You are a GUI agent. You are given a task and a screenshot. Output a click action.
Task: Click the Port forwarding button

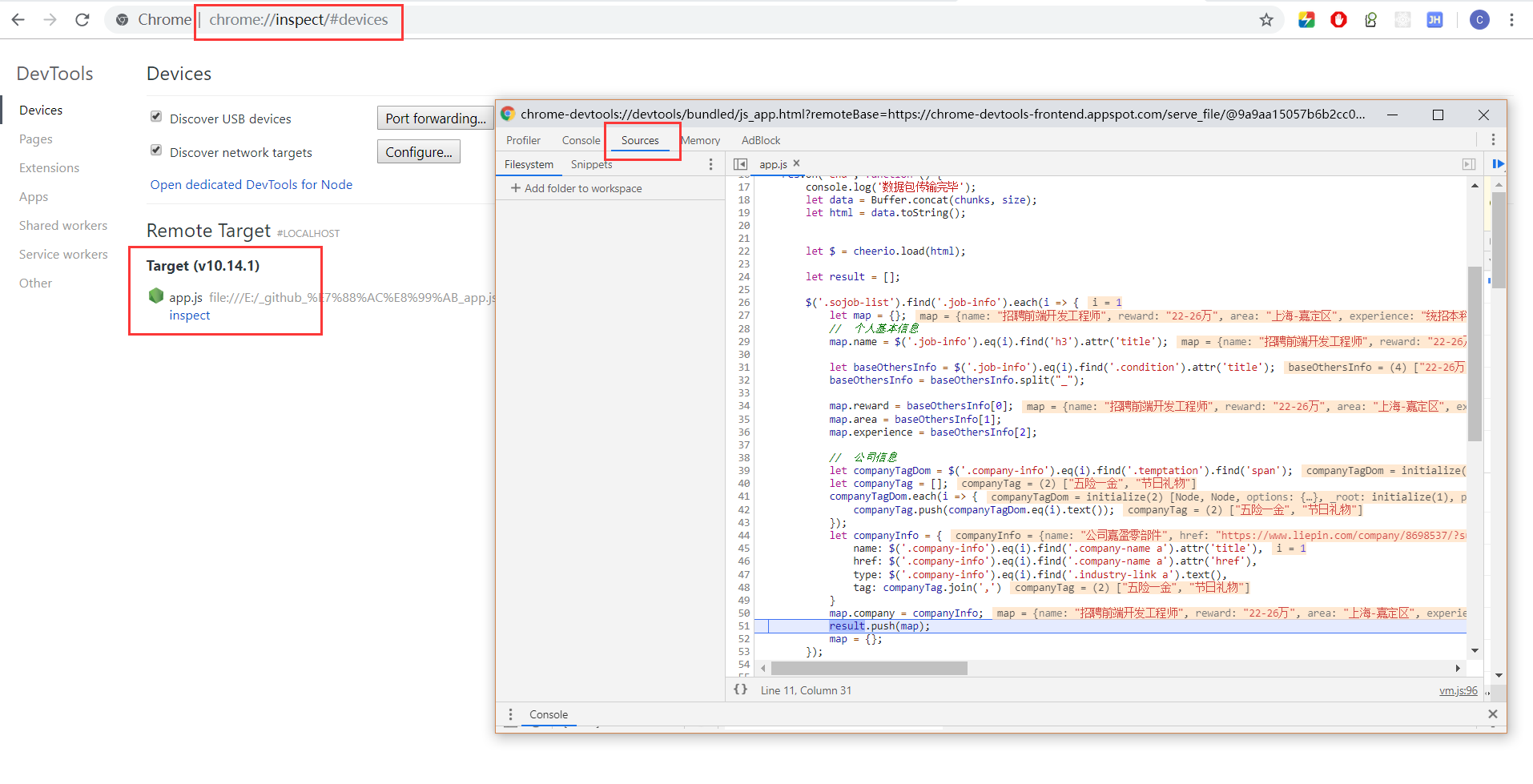[x=435, y=119]
